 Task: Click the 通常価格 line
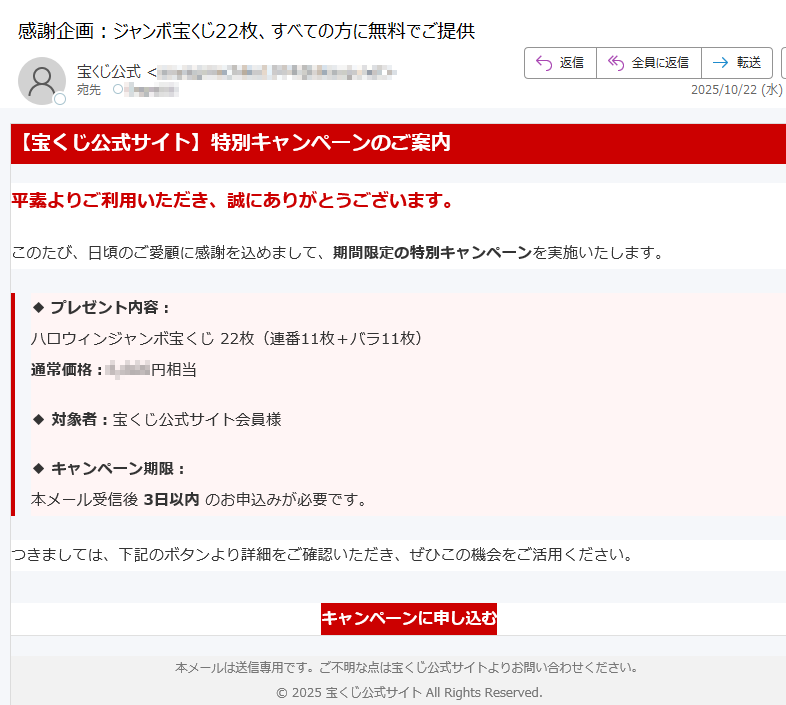(x=114, y=370)
